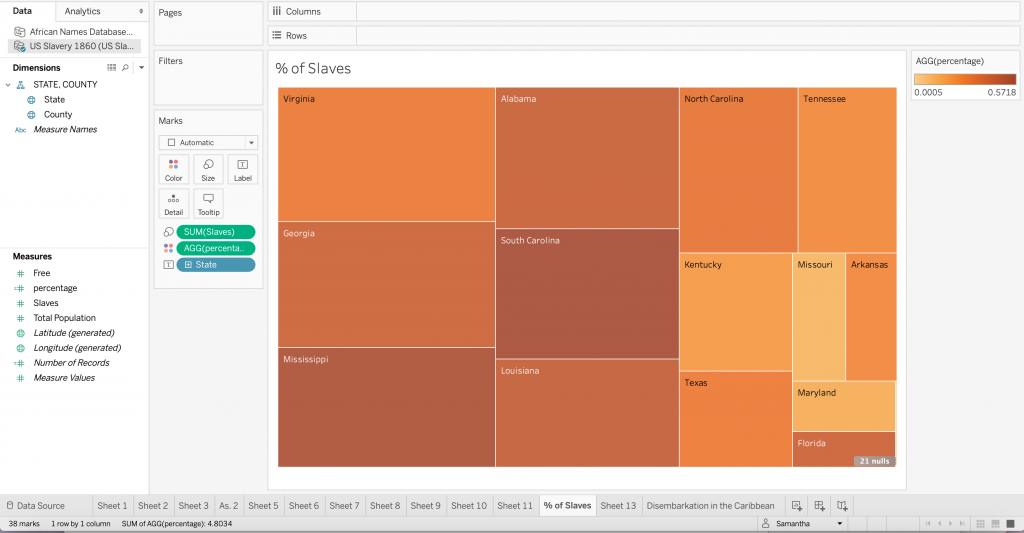Screen dimensions: 1024x533
Task: Collapse the STATE, COUNTY hierarchy
Action: pyautogui.click(x=9, y=85)
